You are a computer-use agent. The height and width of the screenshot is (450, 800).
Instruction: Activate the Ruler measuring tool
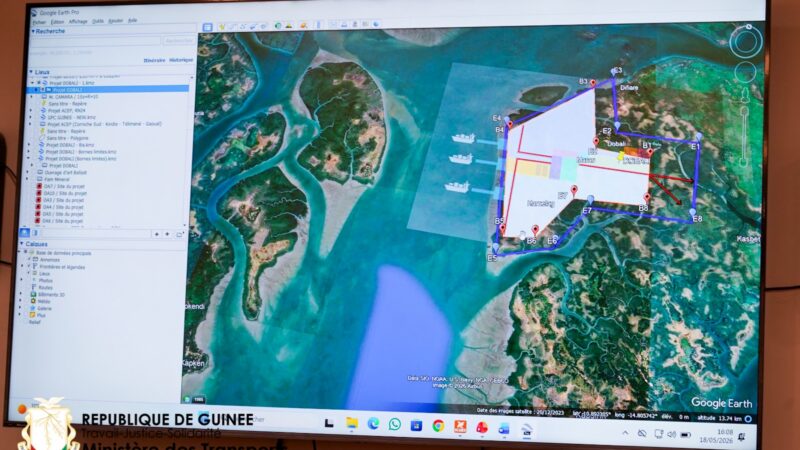pyautogui.click(x=318, y=24)
